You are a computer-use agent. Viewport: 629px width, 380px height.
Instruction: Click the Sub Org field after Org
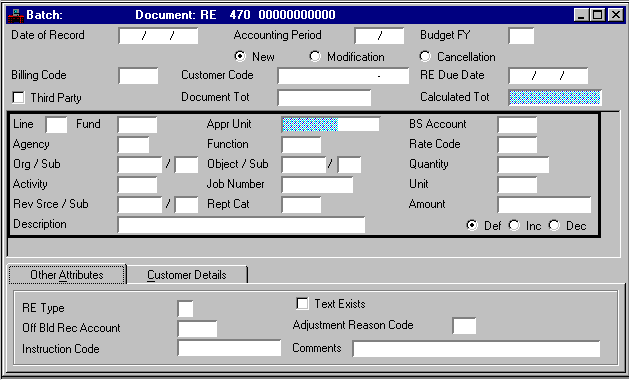coord(186,165)
